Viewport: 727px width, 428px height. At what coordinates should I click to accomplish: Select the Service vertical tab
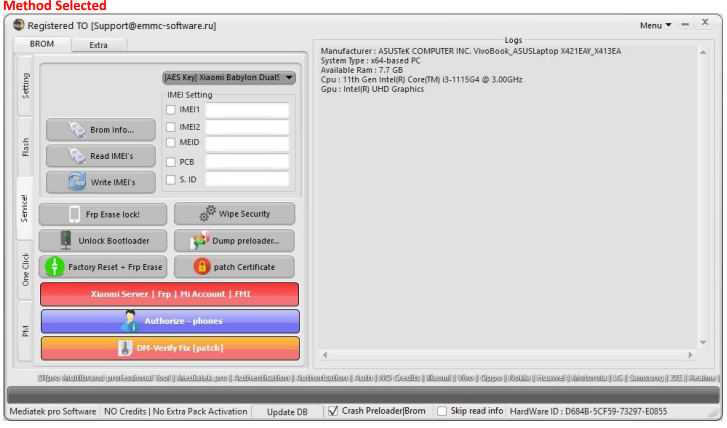tap(25, 209)
